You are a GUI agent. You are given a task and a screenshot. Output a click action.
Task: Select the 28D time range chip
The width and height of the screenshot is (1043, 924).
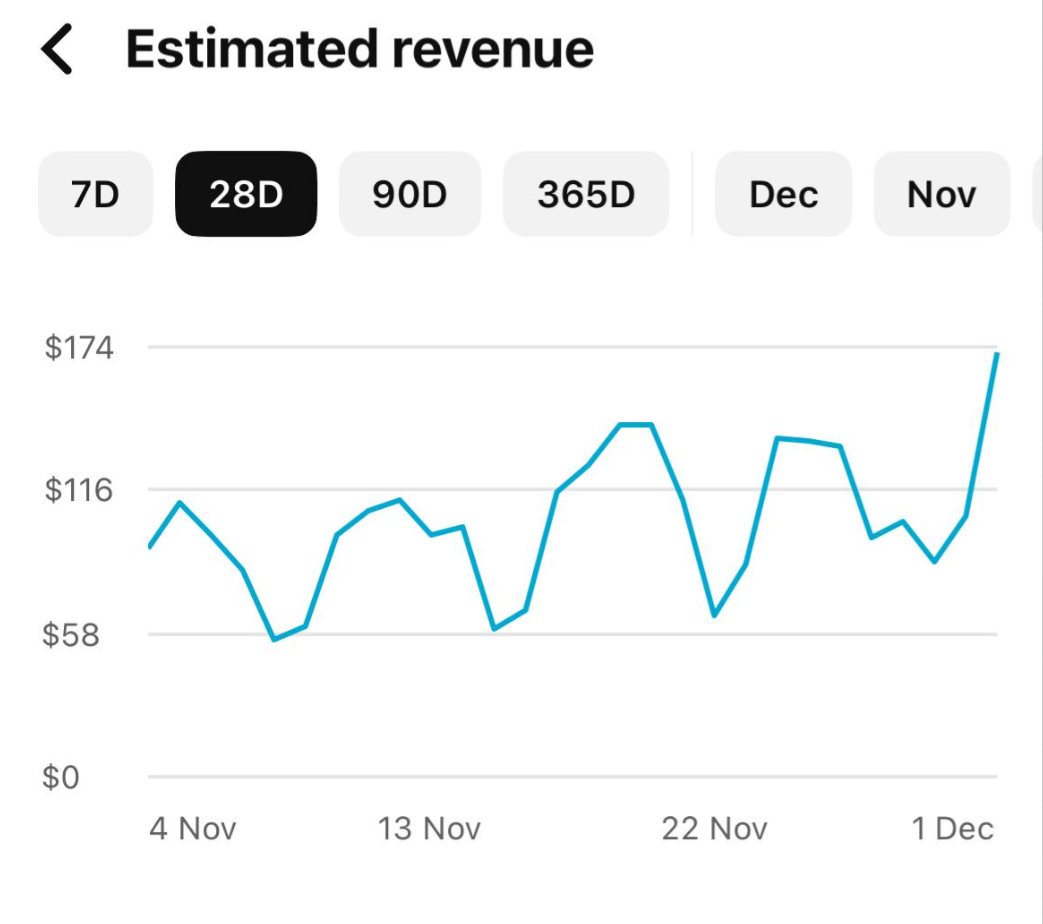[246, 194]
